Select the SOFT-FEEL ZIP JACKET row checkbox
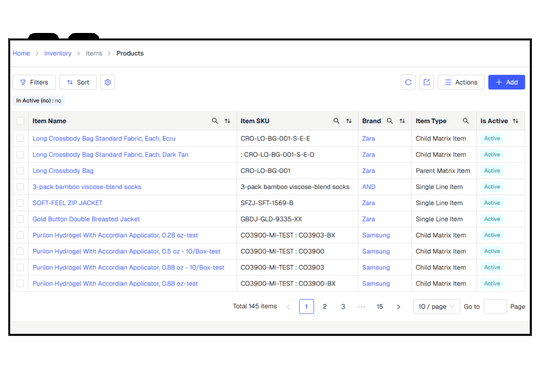 pyautogui.click(x=20, y=203)
